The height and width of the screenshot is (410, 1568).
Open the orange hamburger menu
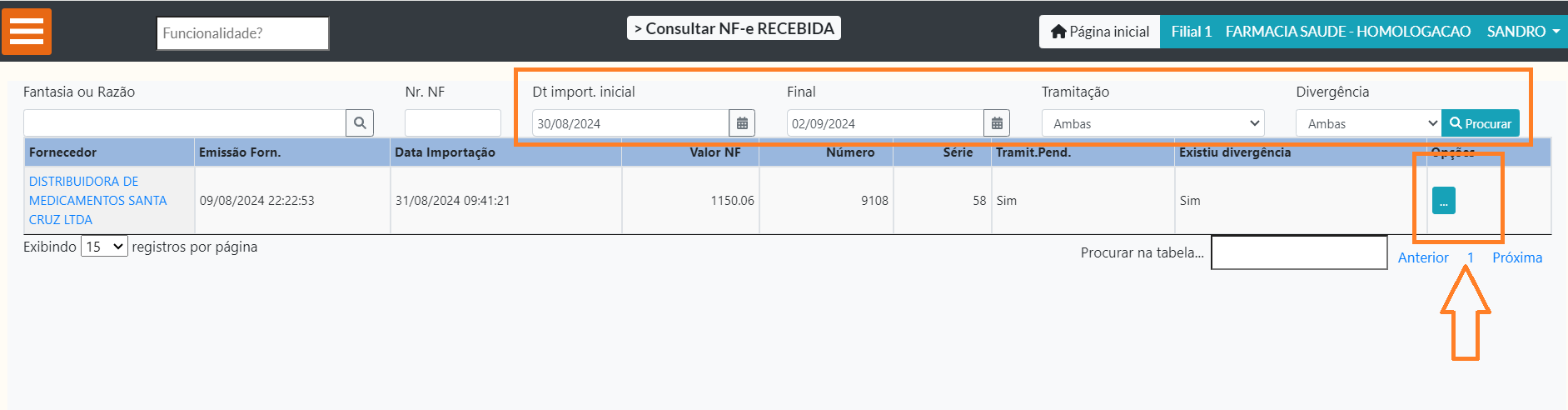(x=27, y=32)
